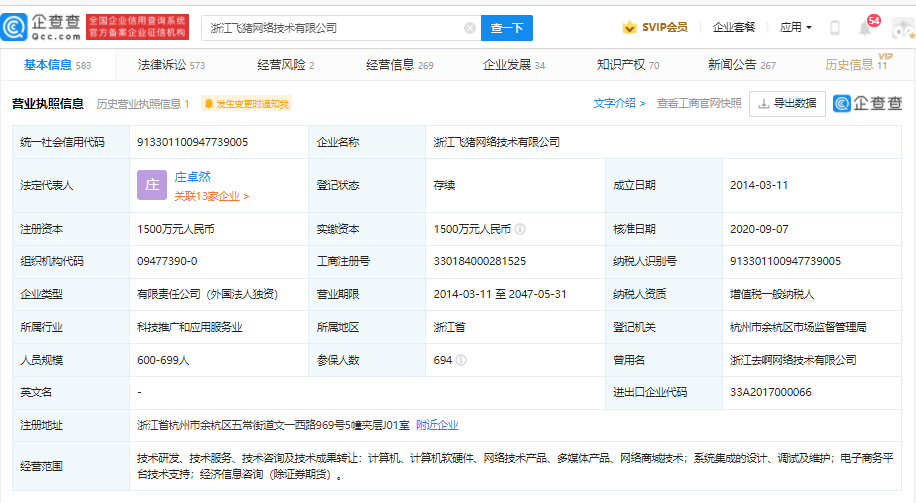916x503 pixels.
Task: Click the mobile phone icon in header
Action: 835,27
